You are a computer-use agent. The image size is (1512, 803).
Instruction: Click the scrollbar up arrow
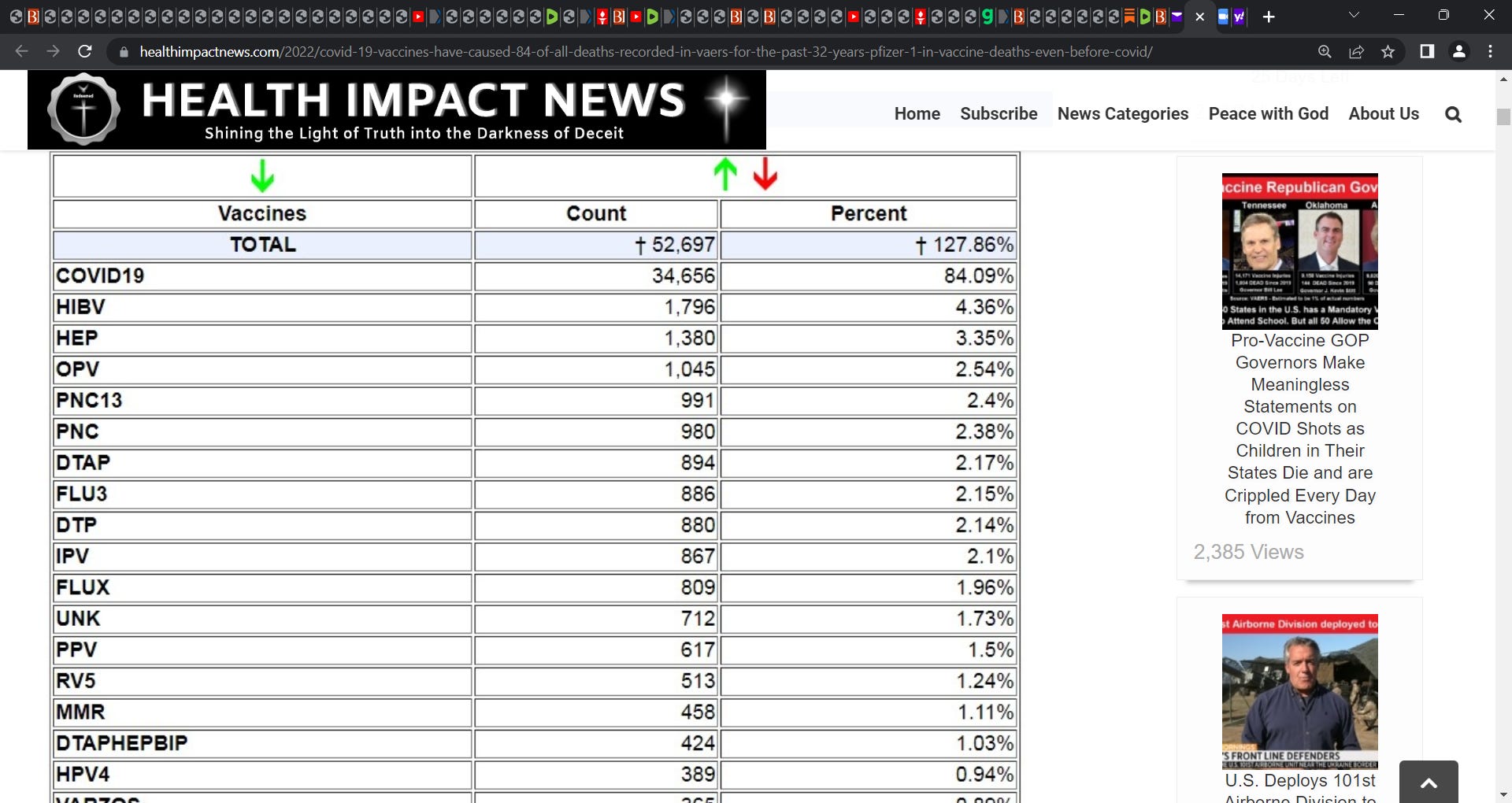click(x=1503, y=80)
